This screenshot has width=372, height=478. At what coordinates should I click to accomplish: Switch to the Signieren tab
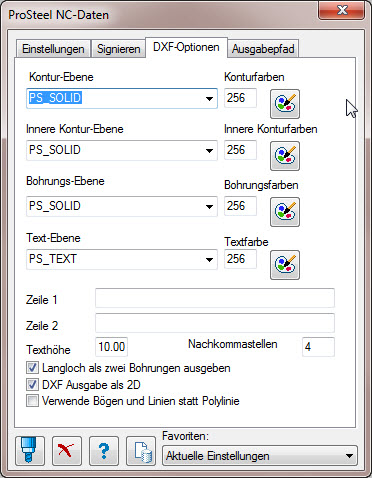(x=118, y=49)
